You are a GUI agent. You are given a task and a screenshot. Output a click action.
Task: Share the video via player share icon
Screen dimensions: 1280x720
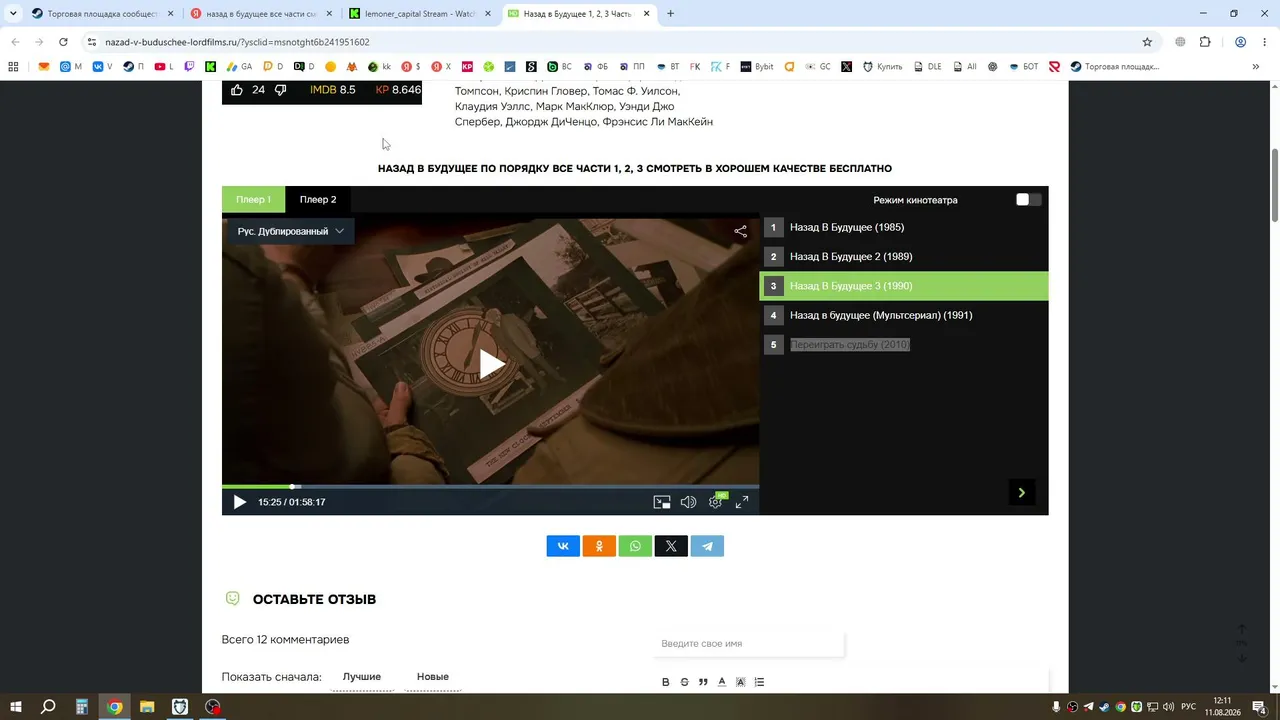(x=740, y=231)
